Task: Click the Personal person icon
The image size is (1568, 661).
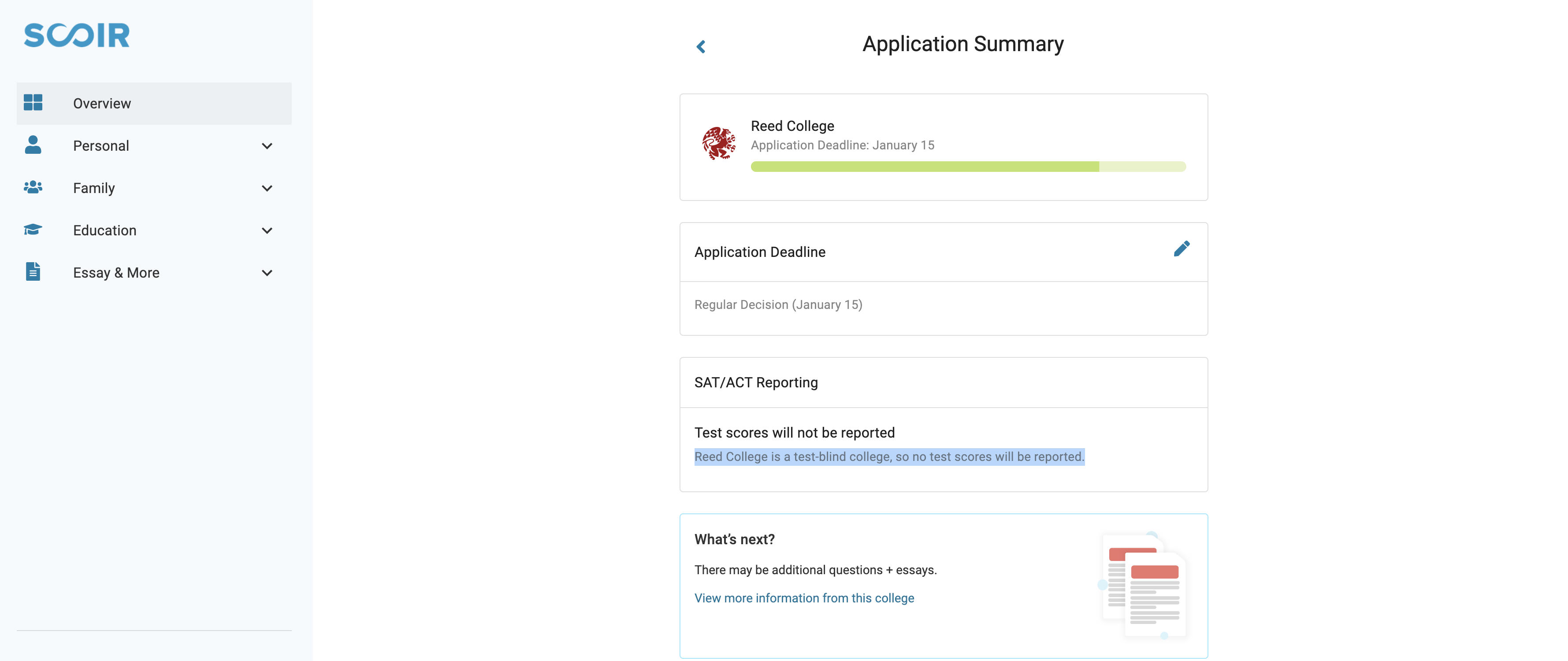Action: 33,145
